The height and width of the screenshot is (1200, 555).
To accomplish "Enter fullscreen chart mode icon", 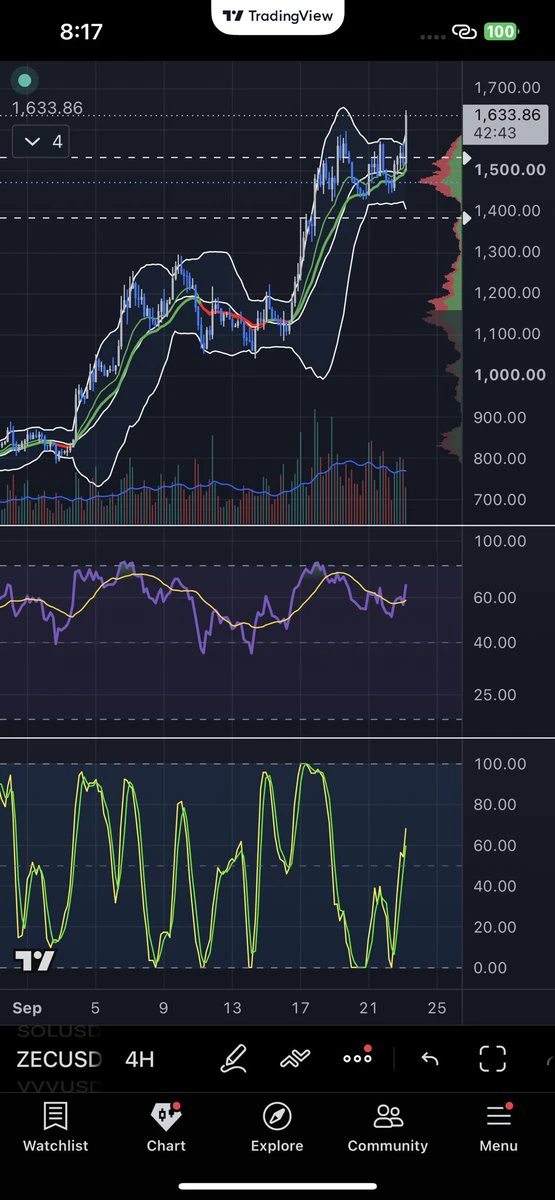I will coord(492,1058).
